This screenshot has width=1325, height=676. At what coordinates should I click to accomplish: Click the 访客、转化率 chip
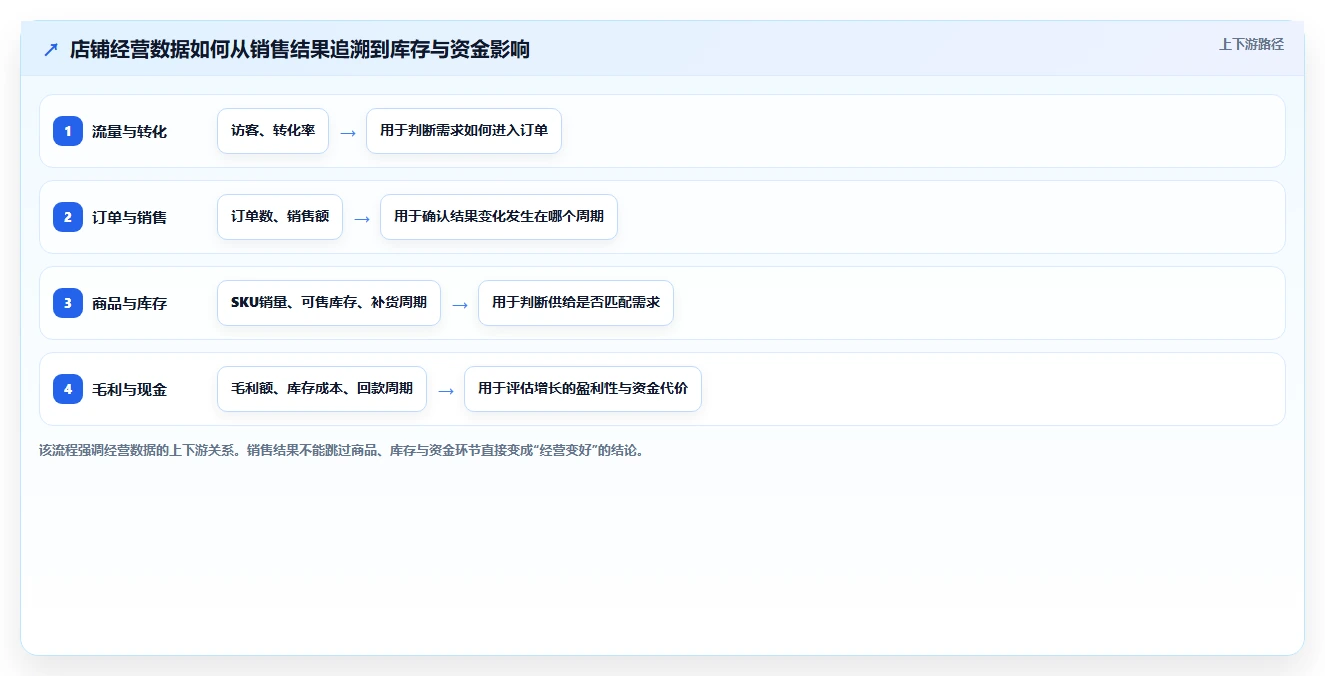click(x=273, y=131)
